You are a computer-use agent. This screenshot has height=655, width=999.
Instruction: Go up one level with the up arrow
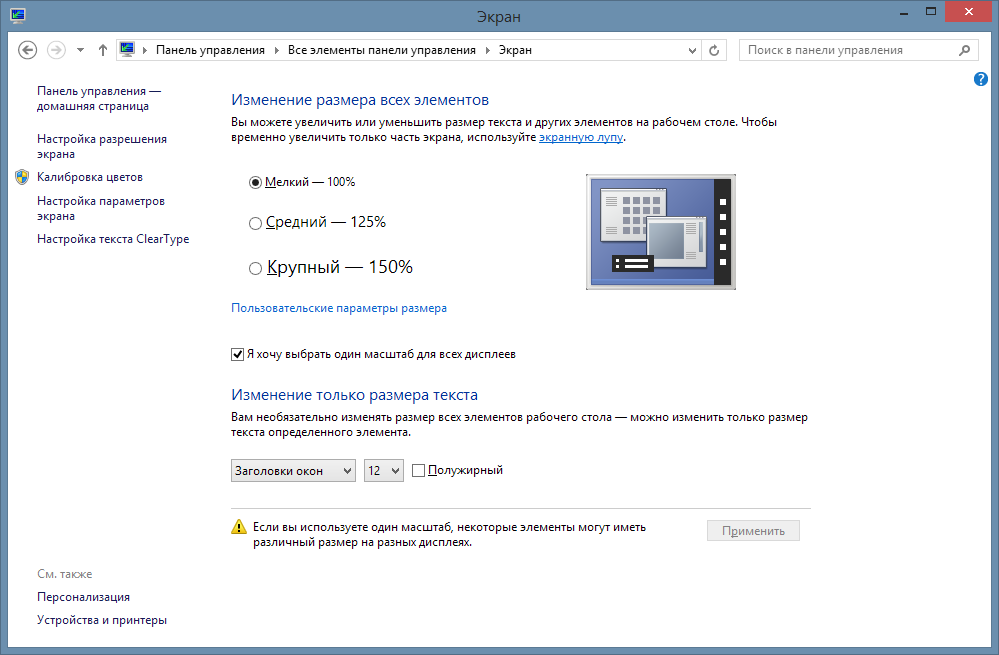tap(103, 50)
